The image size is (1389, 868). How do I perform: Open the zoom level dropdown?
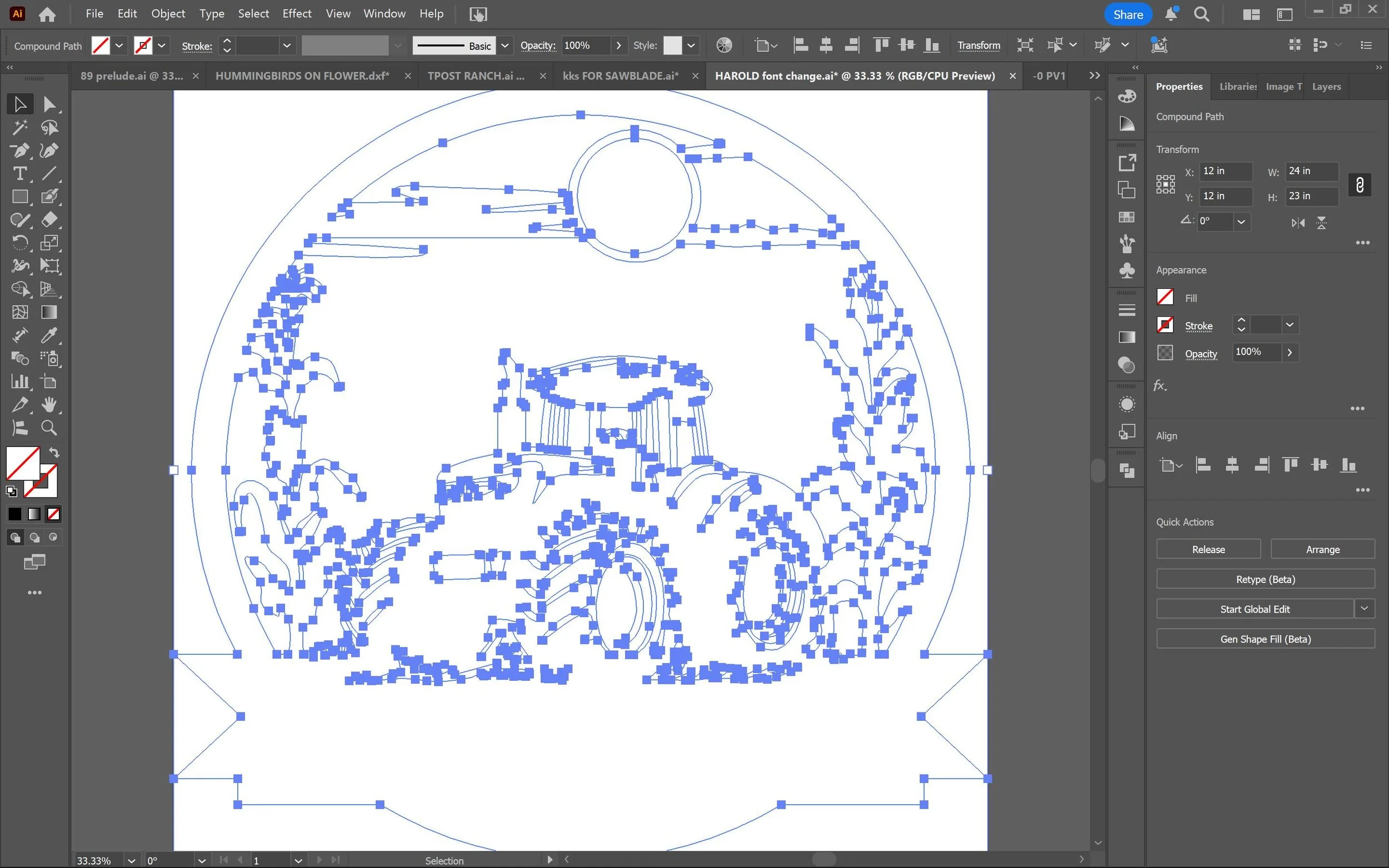[x=132, y=860]
